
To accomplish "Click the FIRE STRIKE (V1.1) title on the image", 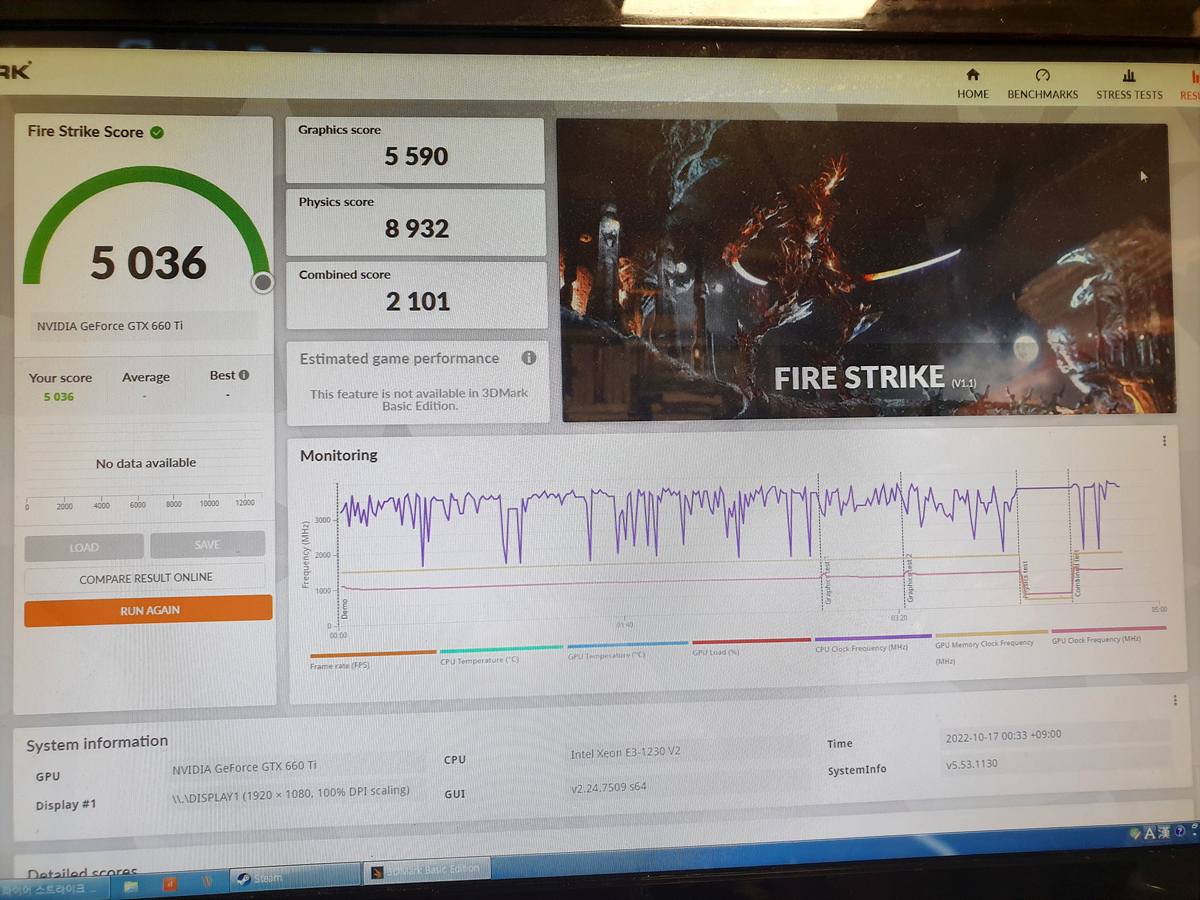I will pyautogui.click(x=875, y=378).
